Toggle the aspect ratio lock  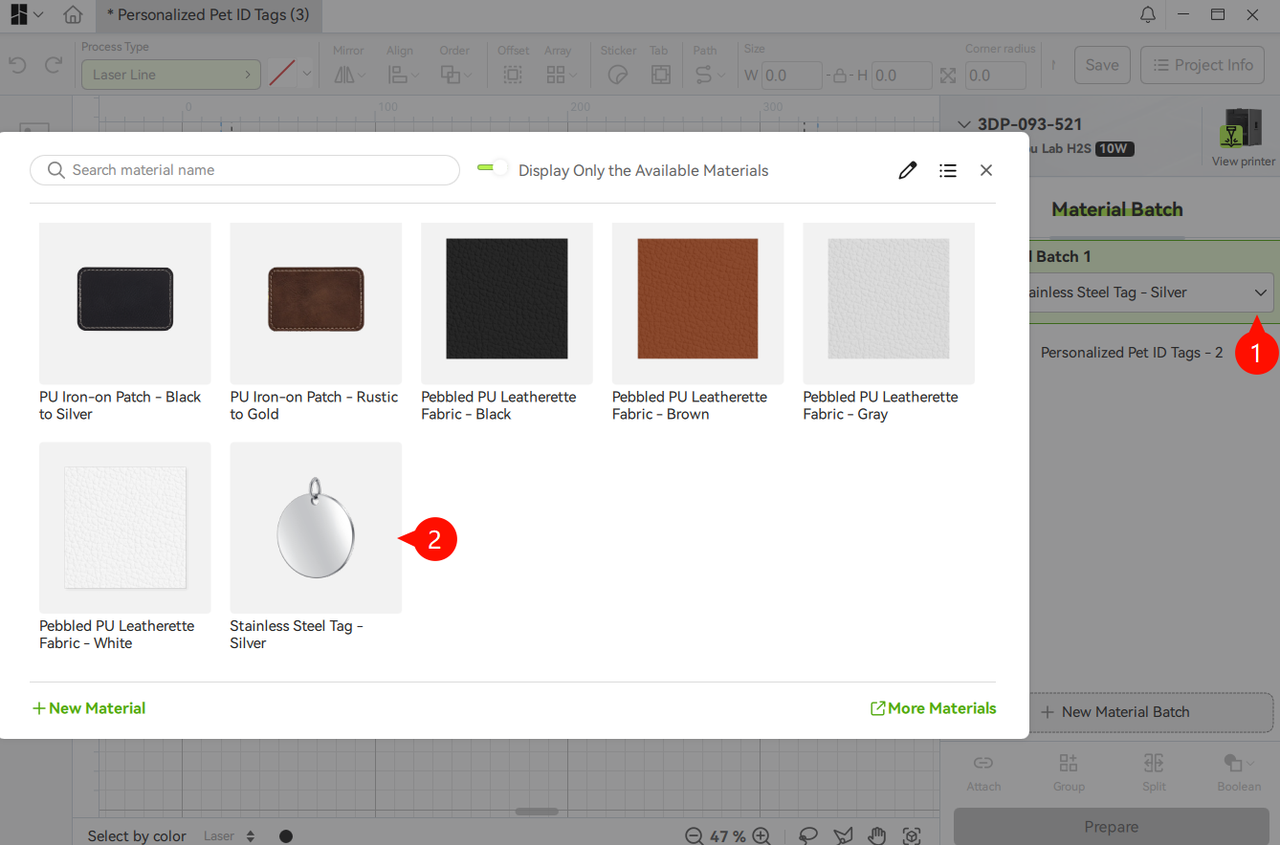coord(840,75)
